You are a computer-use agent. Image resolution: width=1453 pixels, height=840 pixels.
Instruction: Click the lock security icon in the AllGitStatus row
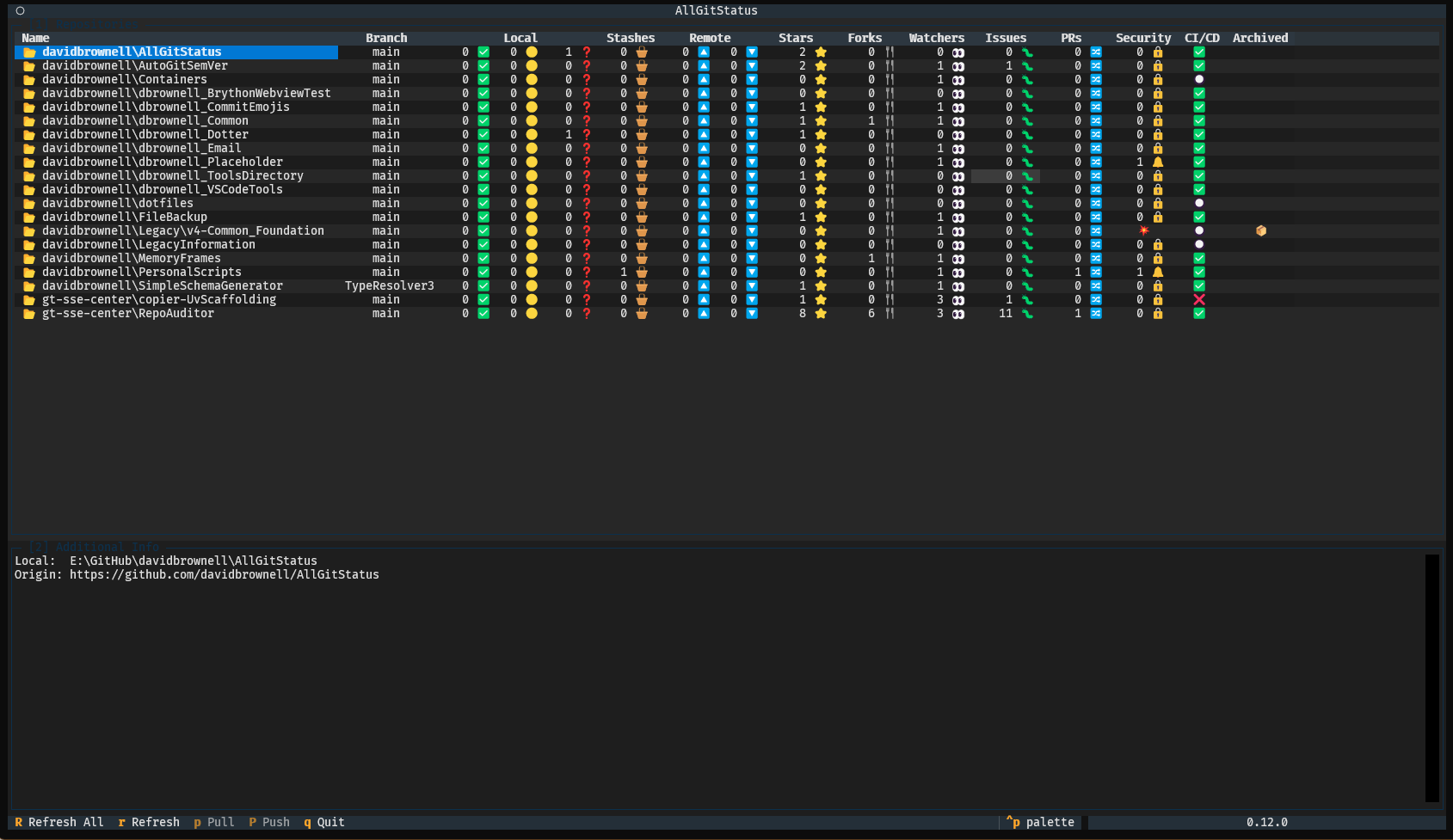(1158, 52)
